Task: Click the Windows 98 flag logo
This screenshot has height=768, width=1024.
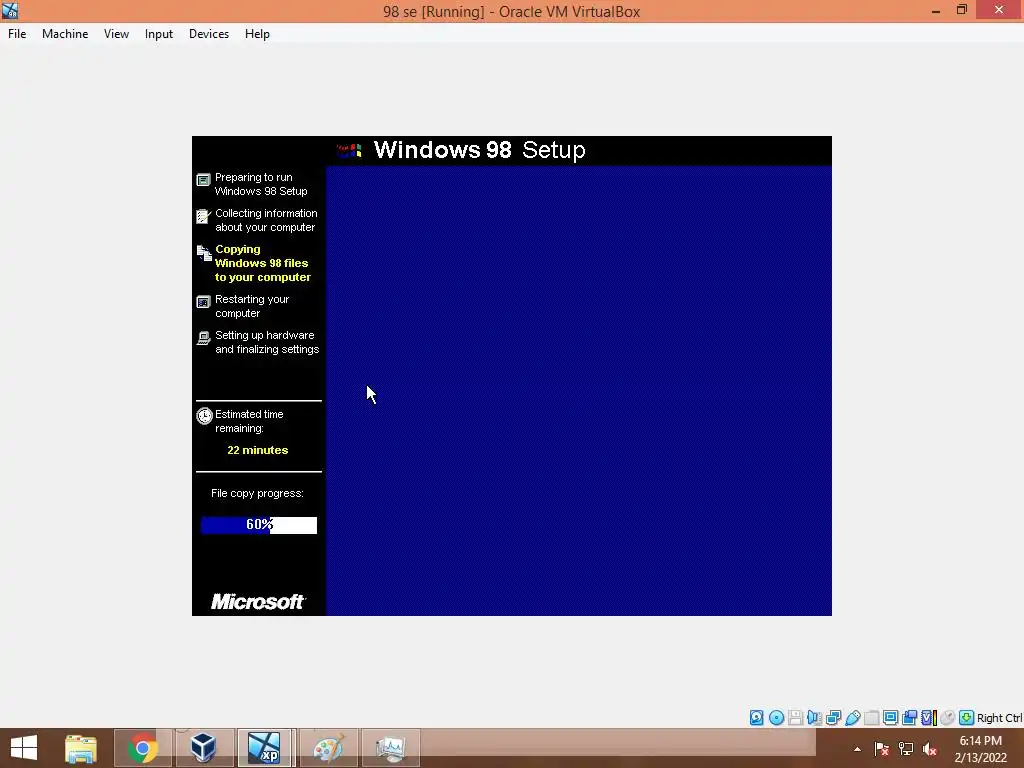Action: point(349,151)
